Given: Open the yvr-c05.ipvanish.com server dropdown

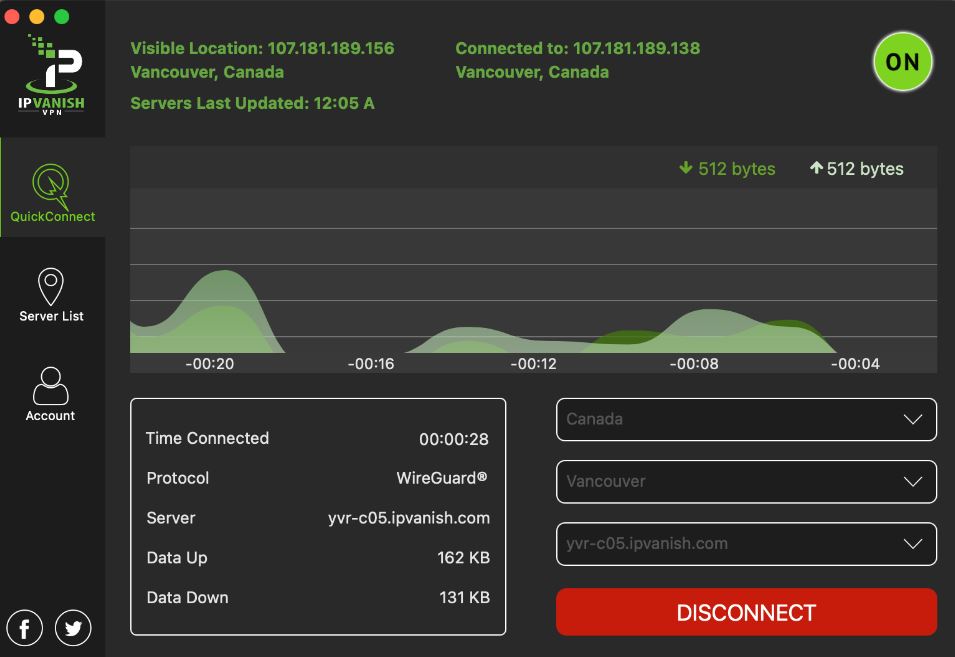Looking at the screenshot, I should 746,543.
